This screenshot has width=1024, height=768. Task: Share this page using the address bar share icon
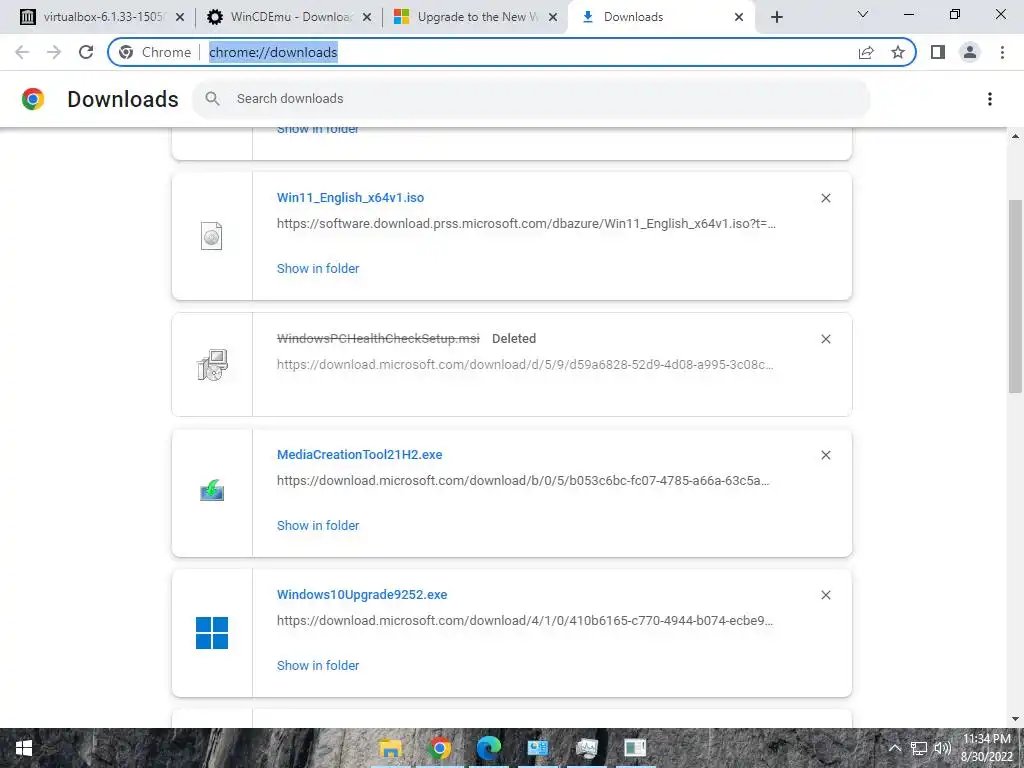tap(866, 52)
